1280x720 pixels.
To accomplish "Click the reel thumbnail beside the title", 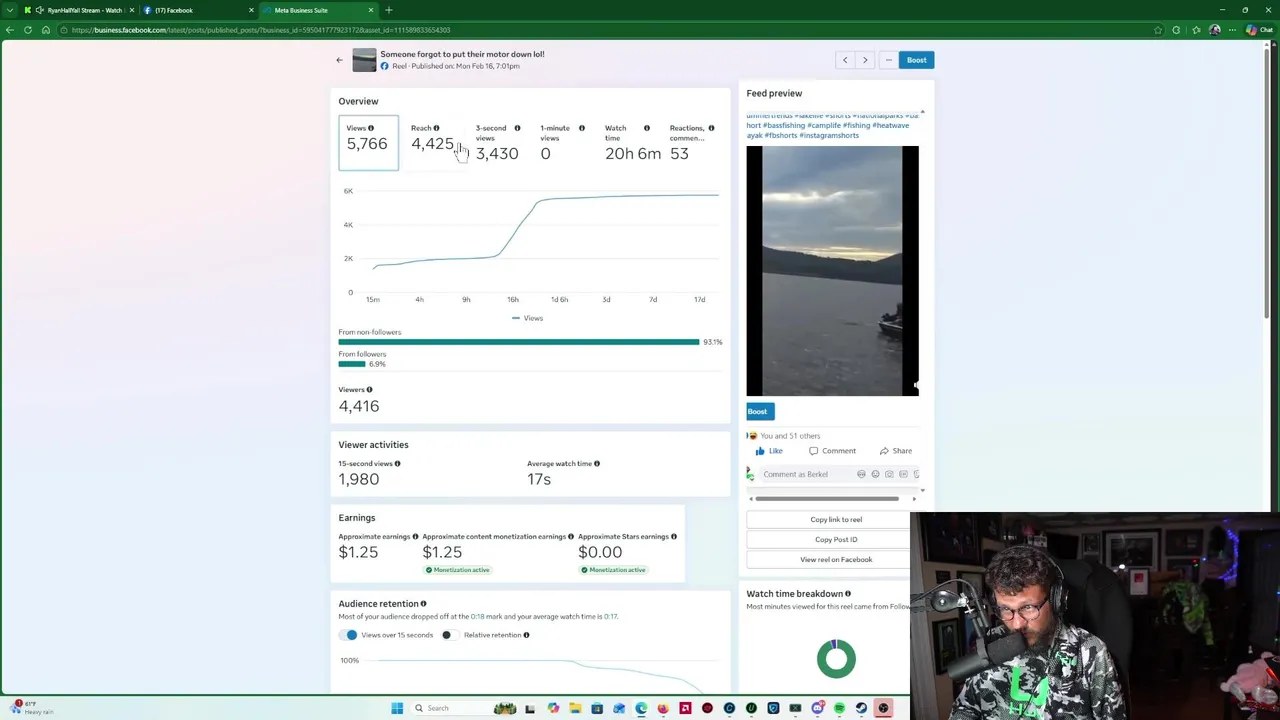I will (x=364, y=60).
